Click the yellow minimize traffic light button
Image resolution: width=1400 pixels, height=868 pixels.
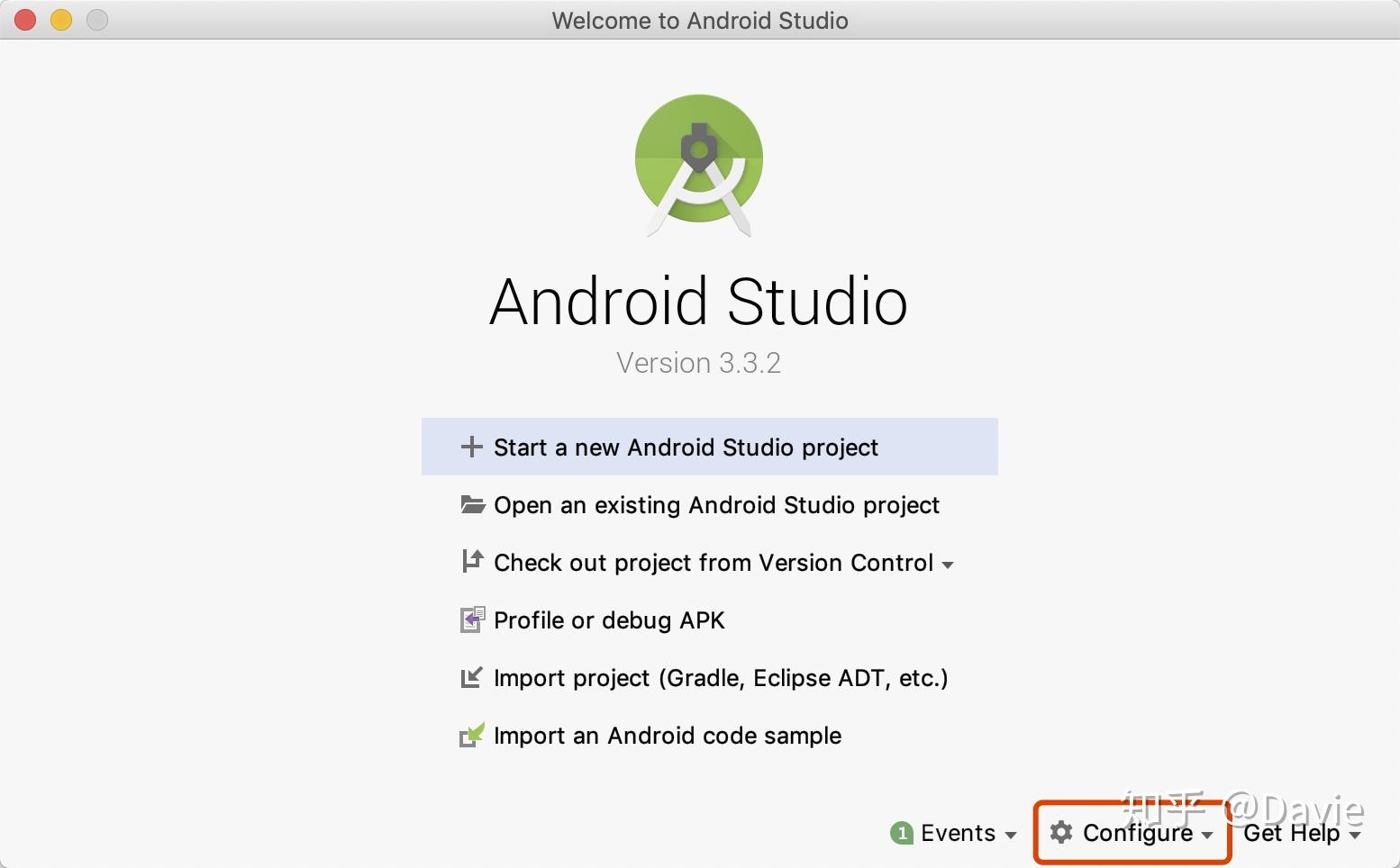(x=60, y=19)
